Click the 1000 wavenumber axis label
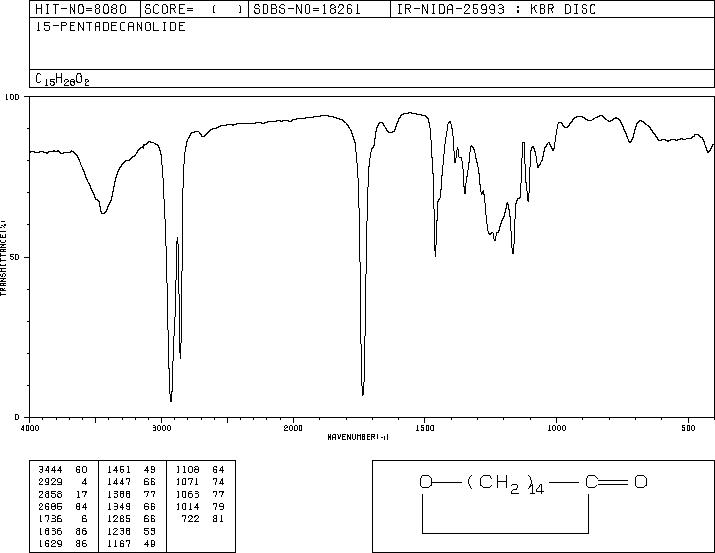 [556, 428]
